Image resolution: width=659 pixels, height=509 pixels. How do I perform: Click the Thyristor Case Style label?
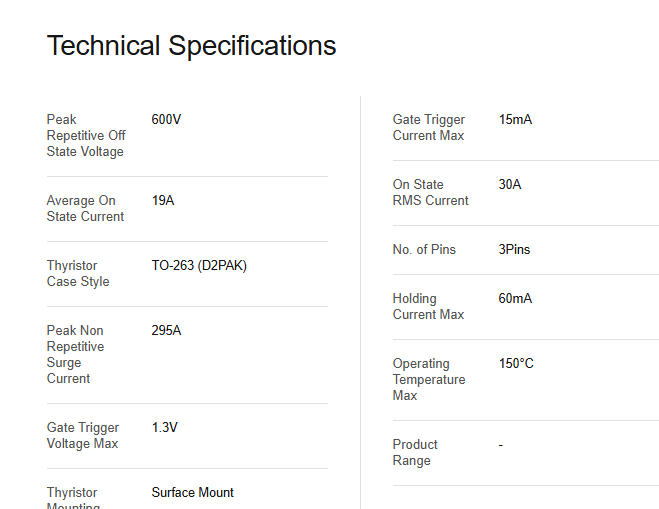78,273
